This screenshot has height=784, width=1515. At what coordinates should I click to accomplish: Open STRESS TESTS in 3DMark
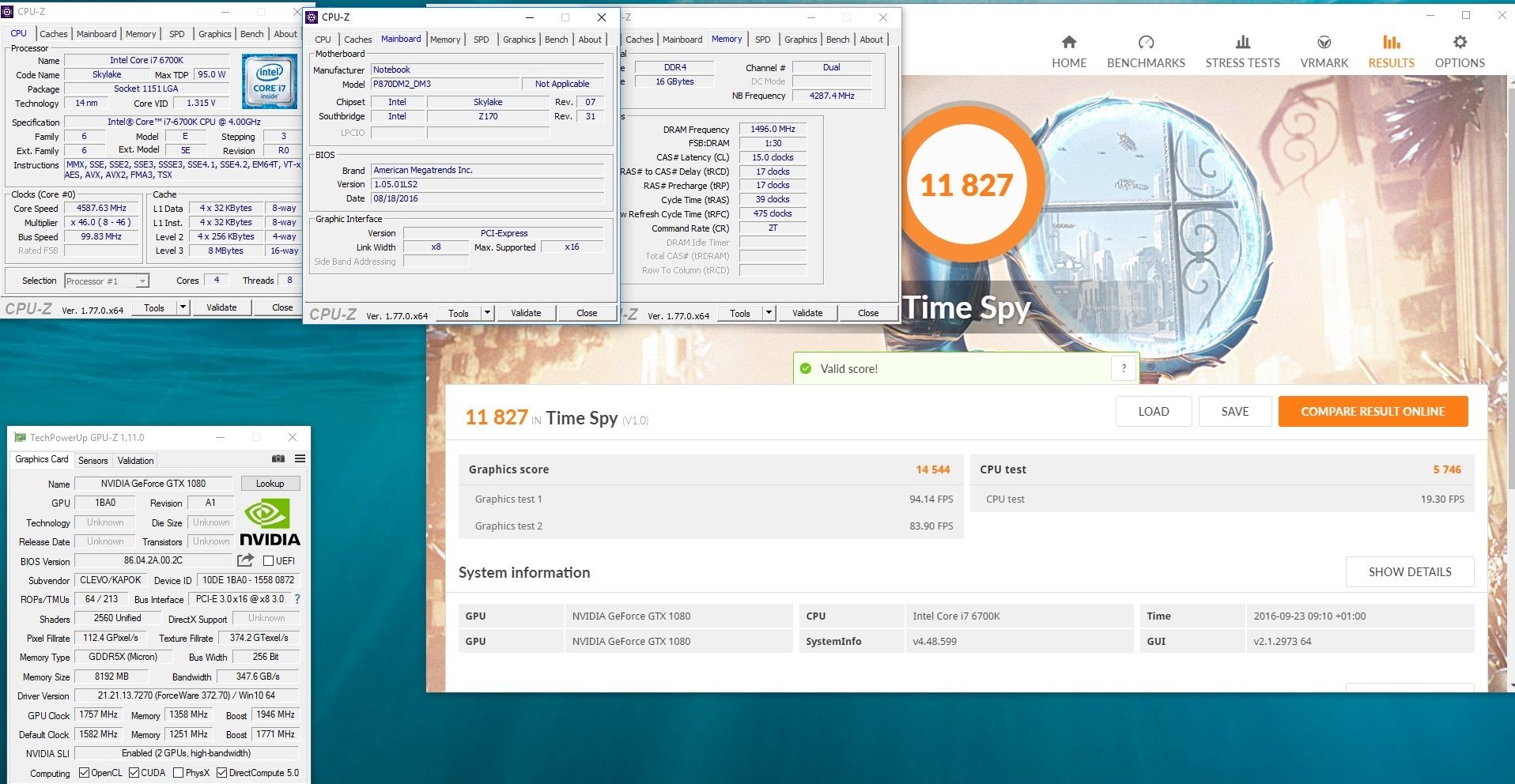coord(1242,52)
